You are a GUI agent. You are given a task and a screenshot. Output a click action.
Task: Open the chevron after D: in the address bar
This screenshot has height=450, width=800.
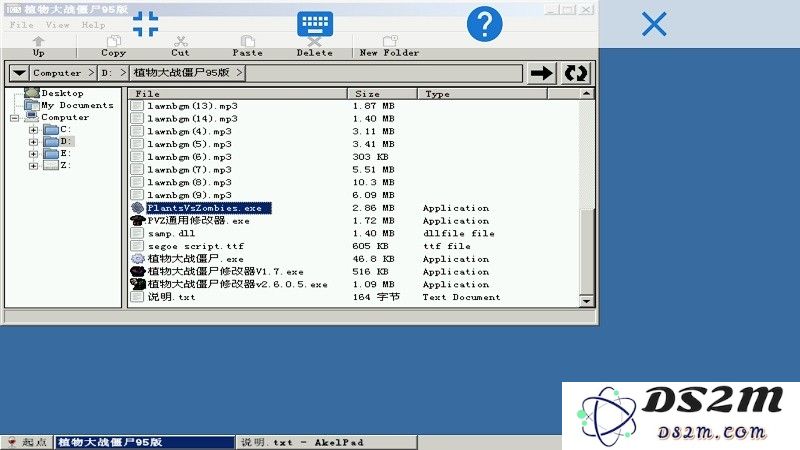(122, 73)
